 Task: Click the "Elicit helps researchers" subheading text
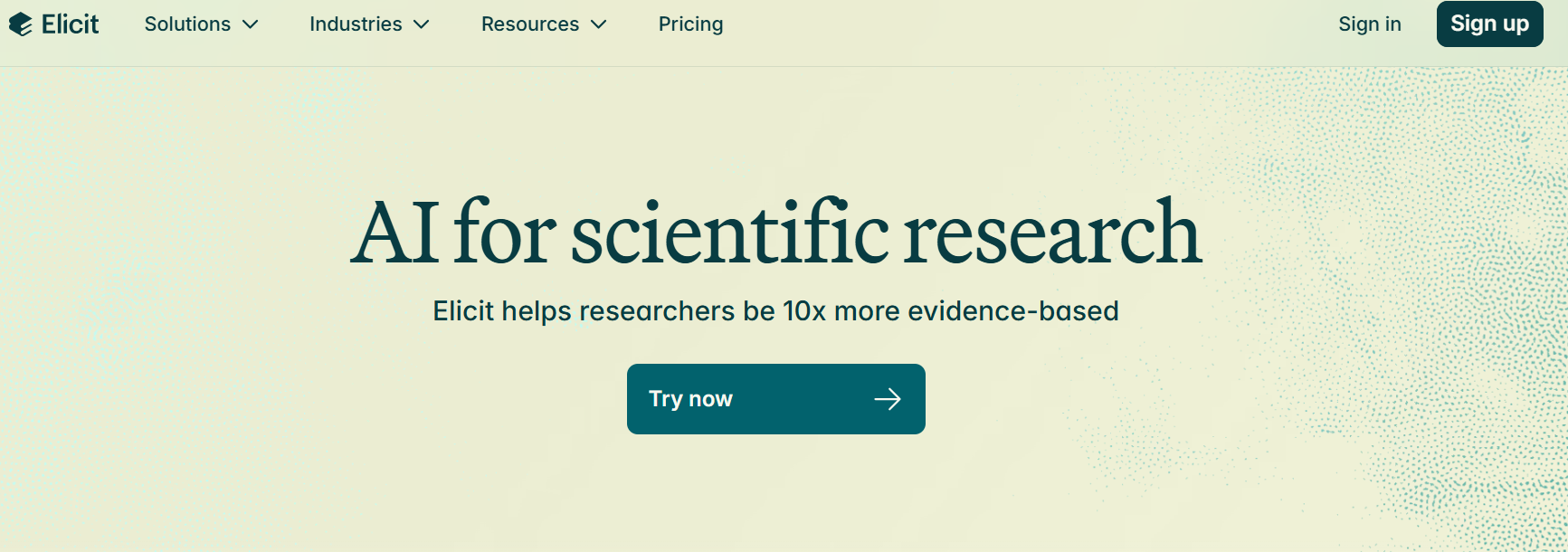[775, 311]
